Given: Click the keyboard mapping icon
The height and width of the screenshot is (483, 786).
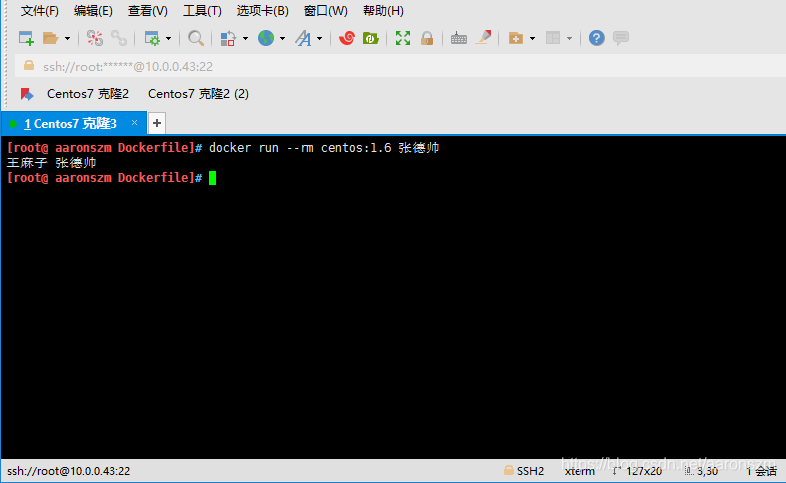Looking at the screenshot, I should [459, 38].
